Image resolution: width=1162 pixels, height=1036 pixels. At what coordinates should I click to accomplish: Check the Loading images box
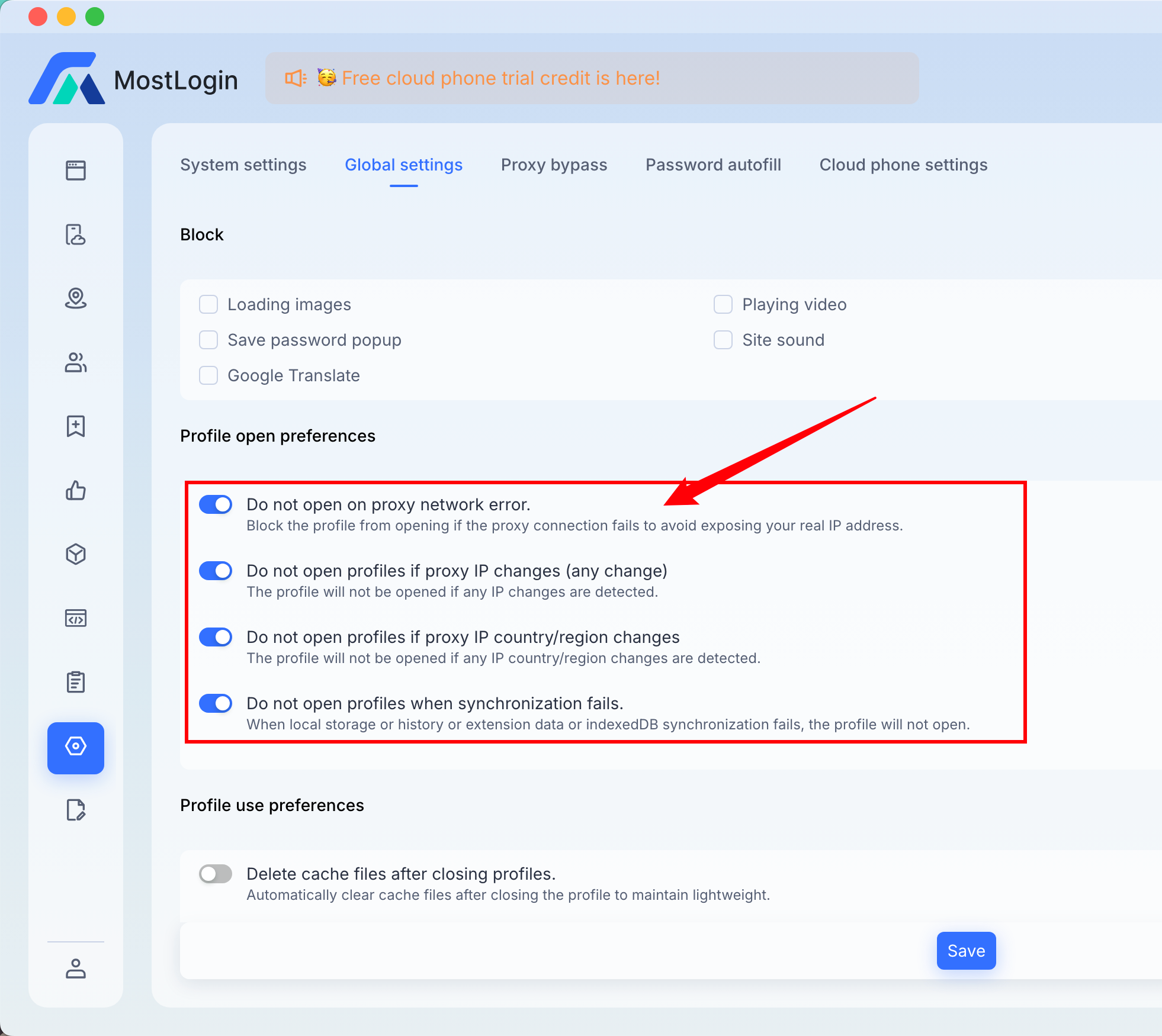coord(208,304)
